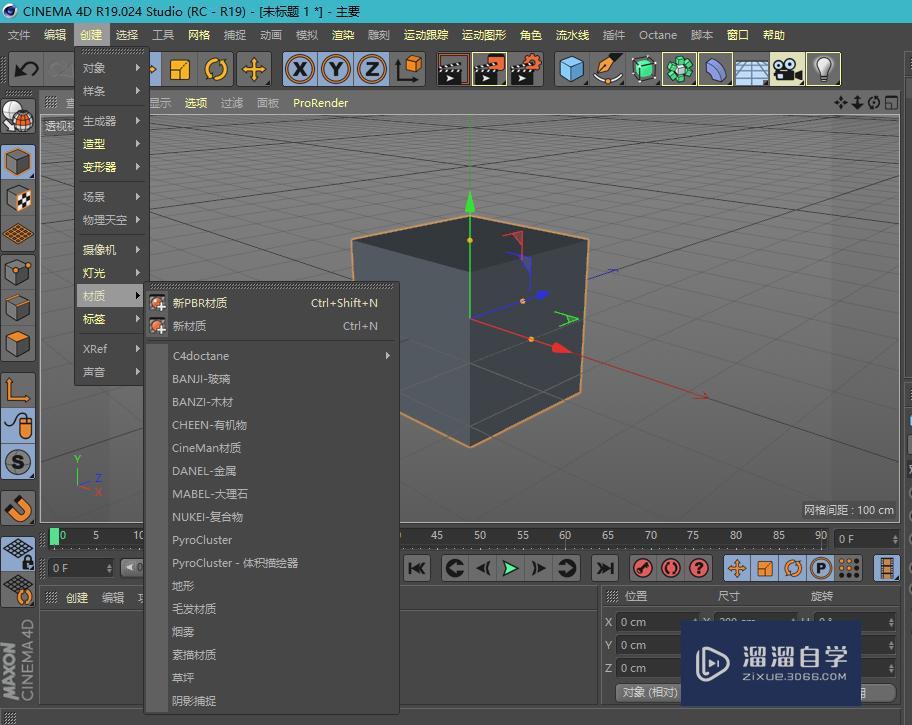Image resolution: width=912 pixels, height=725 pixels.
Task: Open 渲染 menu in menu bar
Action: [x=343, y=35]
